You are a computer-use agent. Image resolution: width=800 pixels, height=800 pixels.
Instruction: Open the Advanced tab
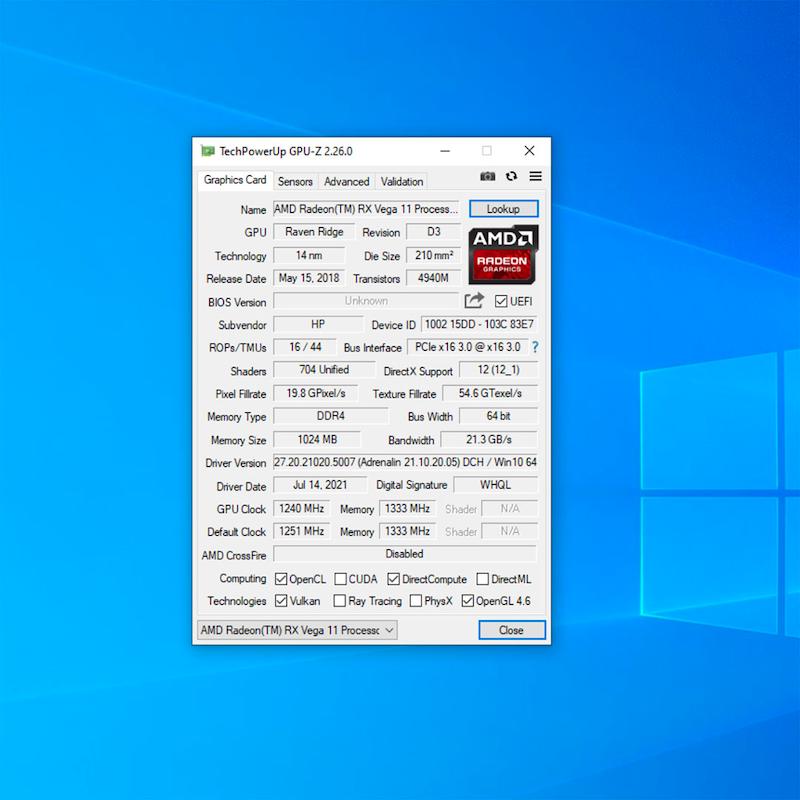pos(346,182)
